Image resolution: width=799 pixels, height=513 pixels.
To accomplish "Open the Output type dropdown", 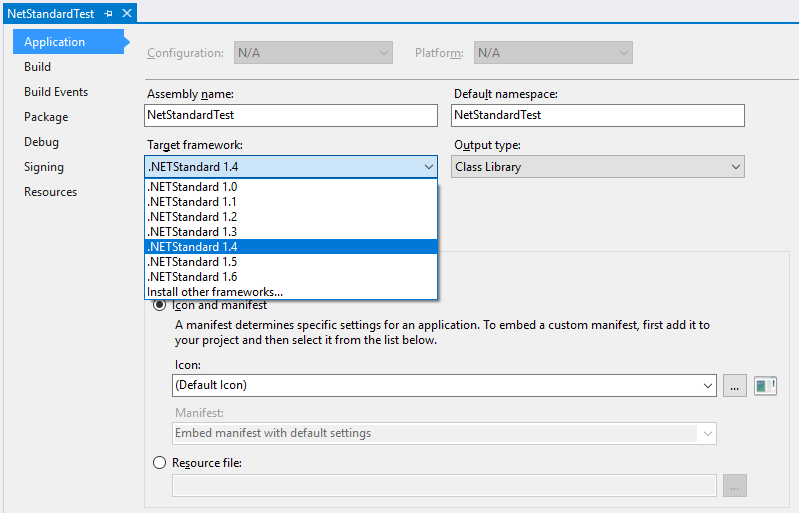I will [598, 167].
